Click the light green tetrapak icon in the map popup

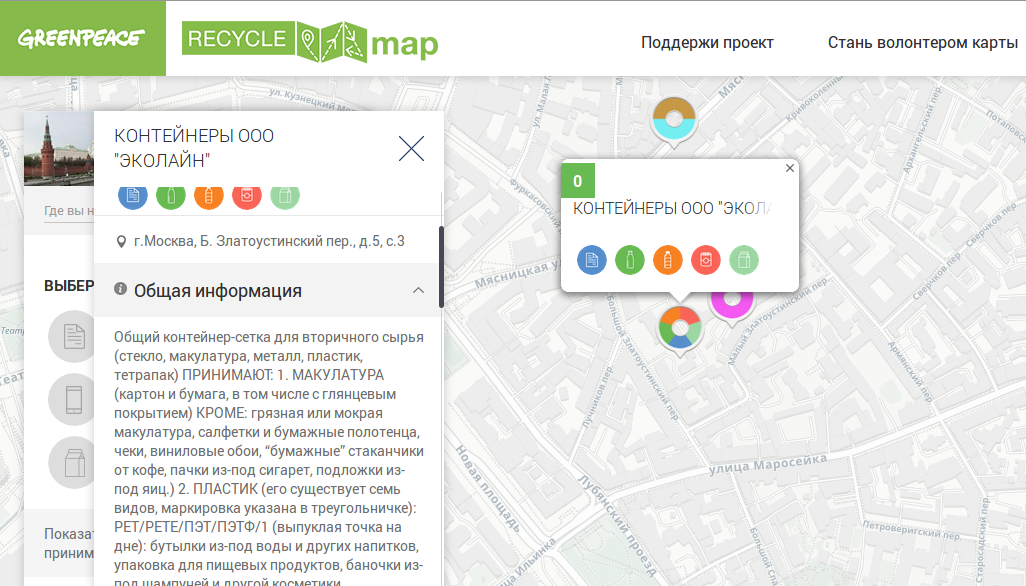click(x=743, y=260)
